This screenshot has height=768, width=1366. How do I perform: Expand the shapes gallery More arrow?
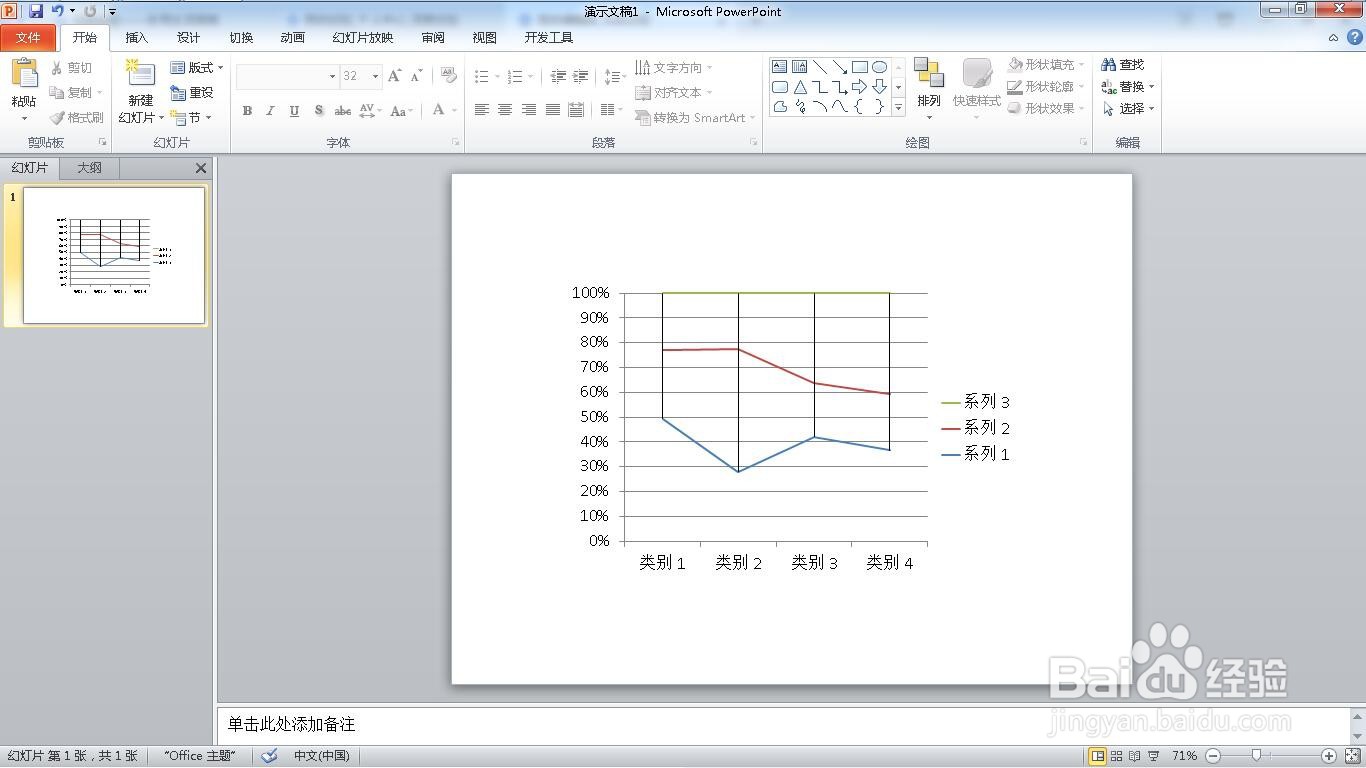pos(898,107)
